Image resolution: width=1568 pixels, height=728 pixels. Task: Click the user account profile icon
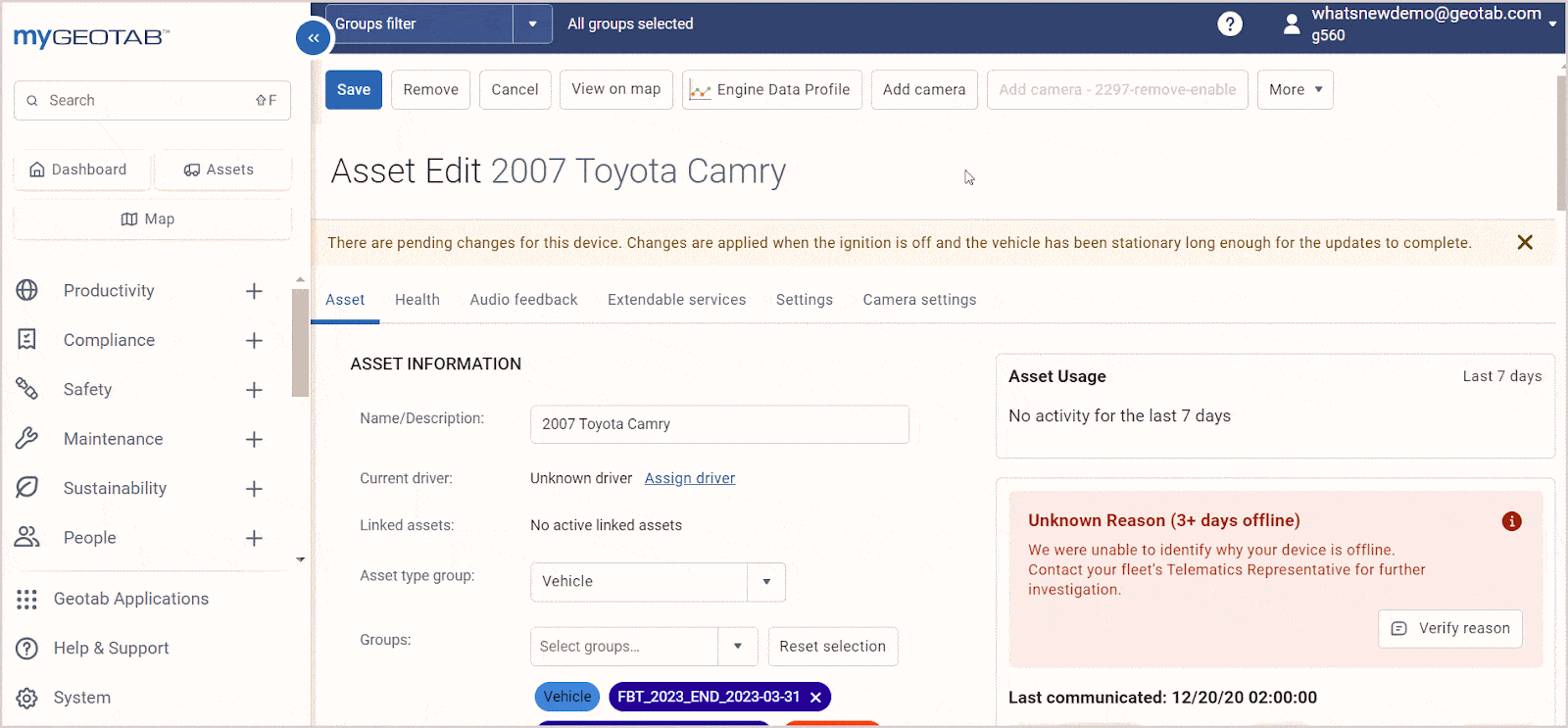click(x=1292, y=24)
